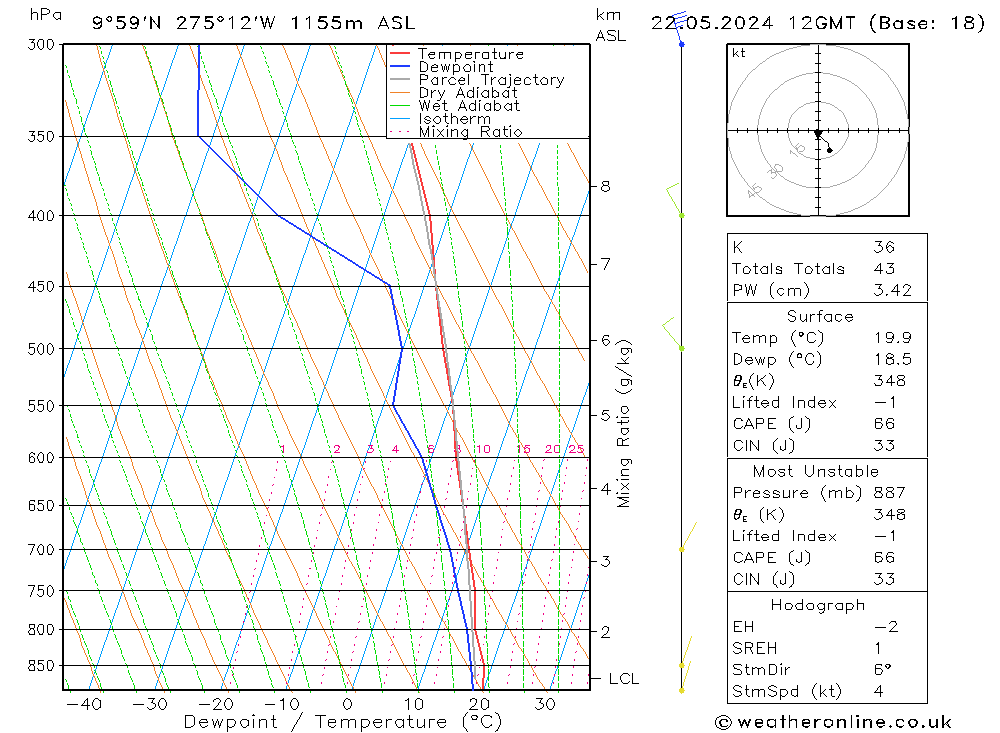This screenshot has height=733, width=1000.
Task: Click the "Hodograph" section heading
Action: tap(818, 605)
